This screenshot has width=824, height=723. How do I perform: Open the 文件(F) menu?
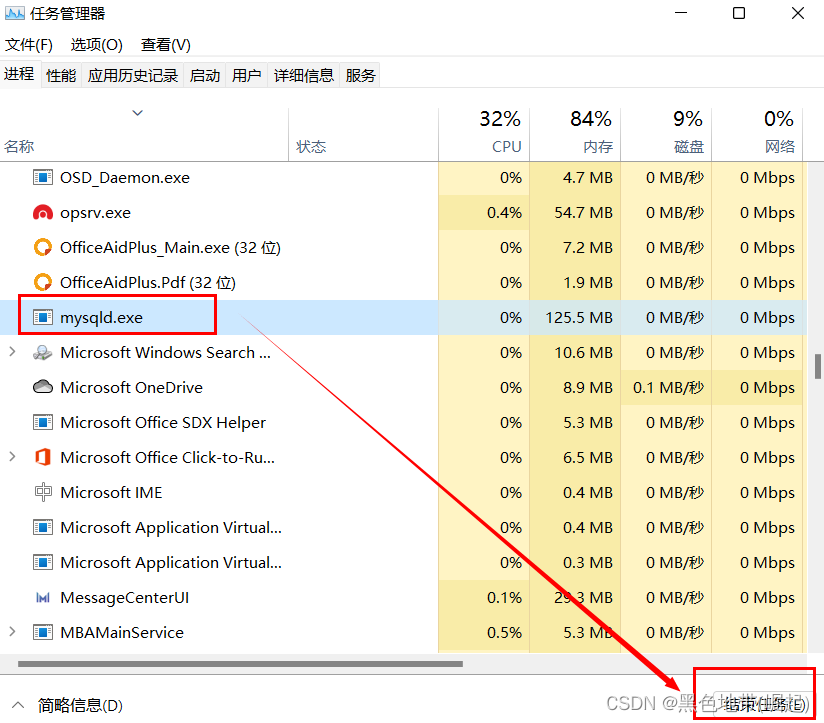coord(29,45)
